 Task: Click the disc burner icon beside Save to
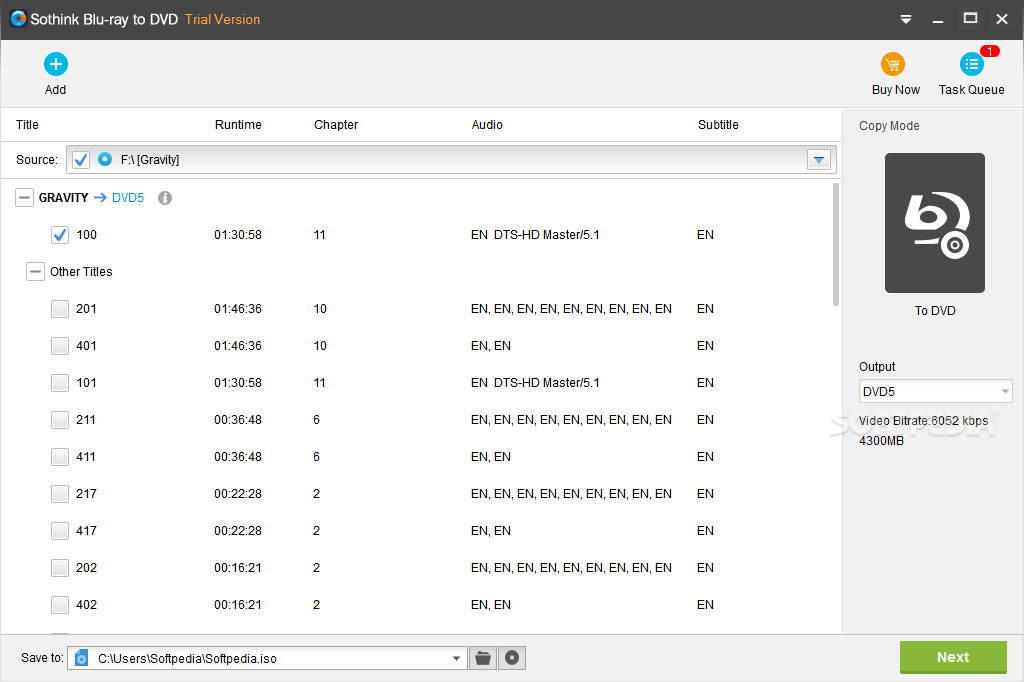[x=512, y=658]
